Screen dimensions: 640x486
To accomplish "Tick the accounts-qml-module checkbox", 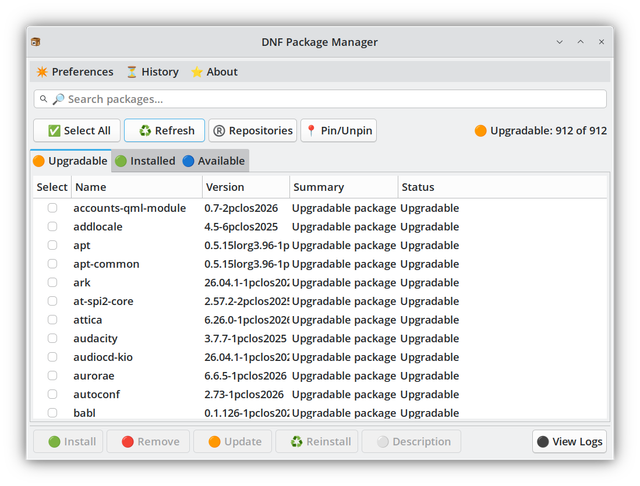I will (52, 208).
